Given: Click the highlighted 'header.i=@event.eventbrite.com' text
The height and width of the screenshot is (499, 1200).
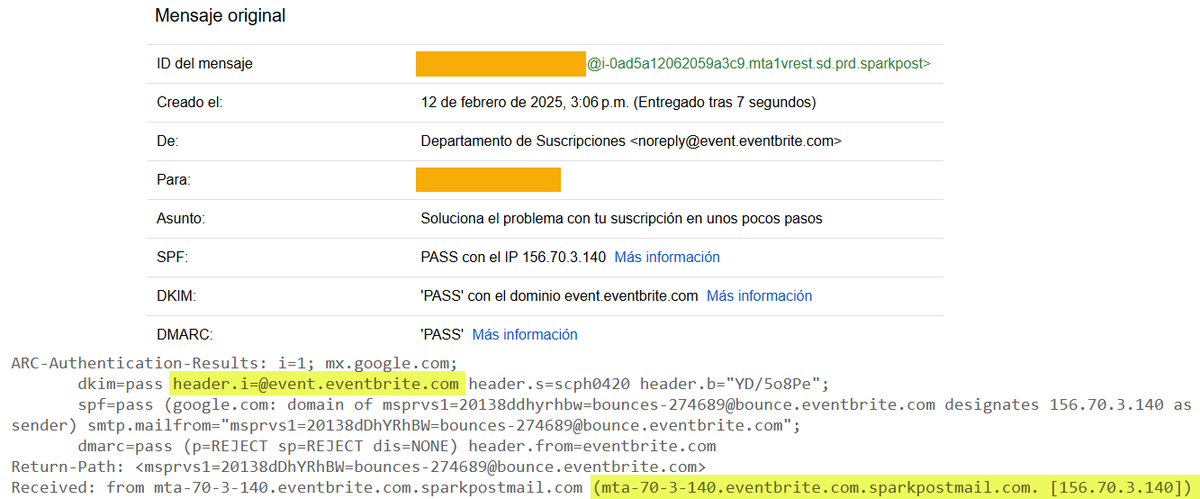Looking at the screenshot, I should click(x=317, y=384).
